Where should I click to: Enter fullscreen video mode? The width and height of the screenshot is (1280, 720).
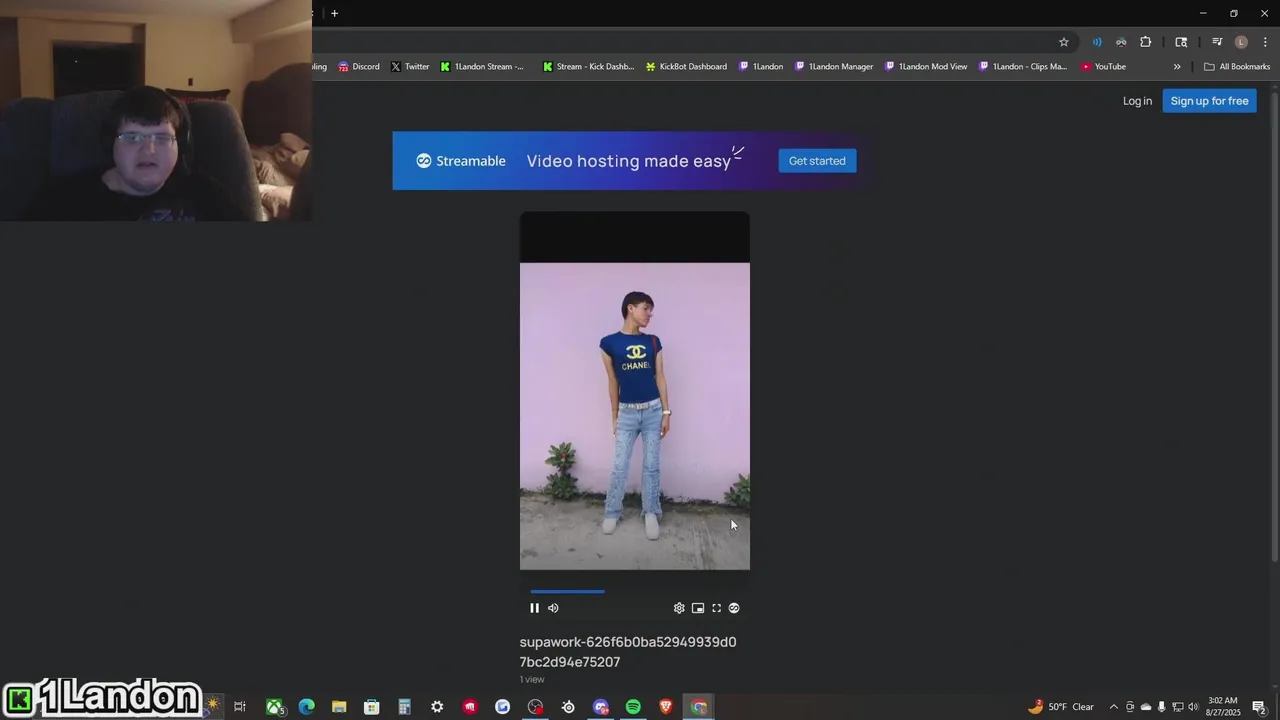pos(716,608)
